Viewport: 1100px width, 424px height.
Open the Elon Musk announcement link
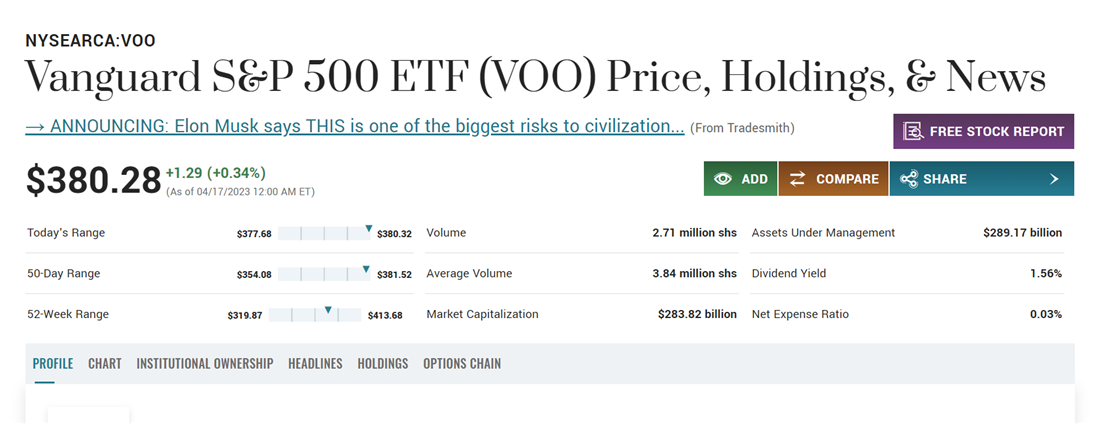pos(355,127)
